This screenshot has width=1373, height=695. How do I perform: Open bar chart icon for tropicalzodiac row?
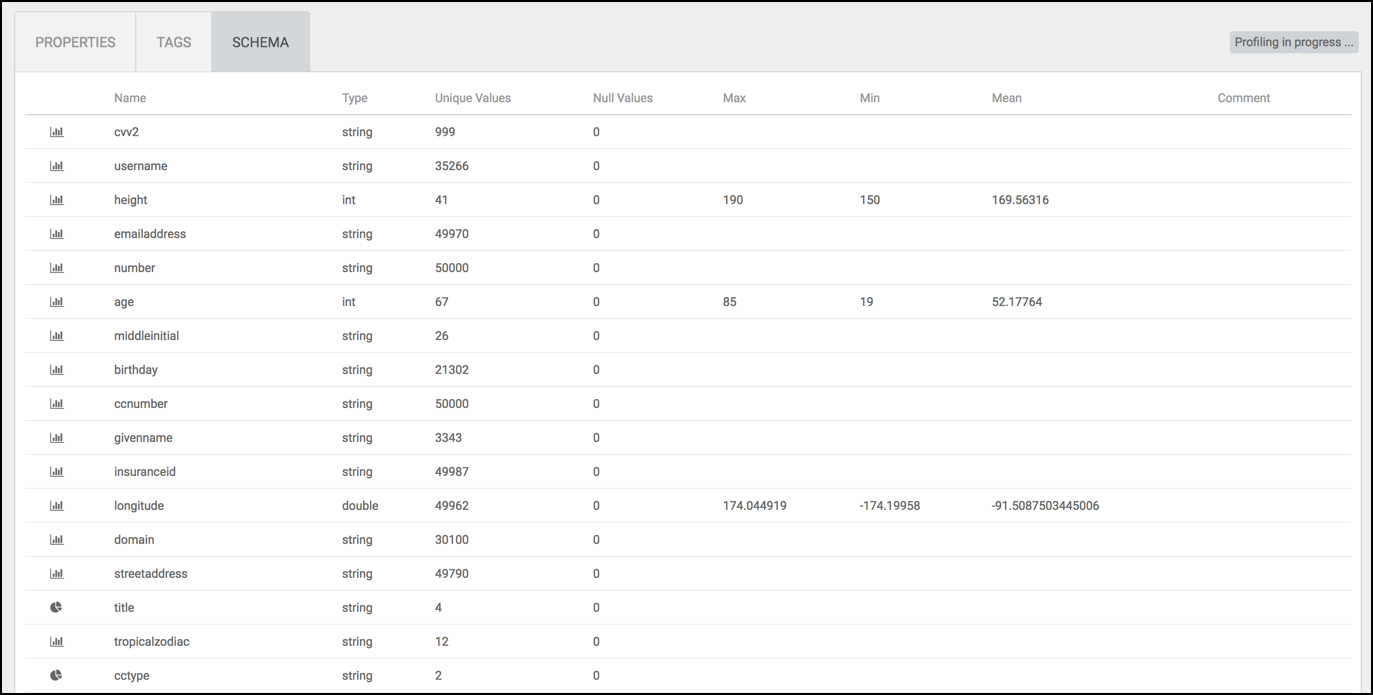point(57,642)
